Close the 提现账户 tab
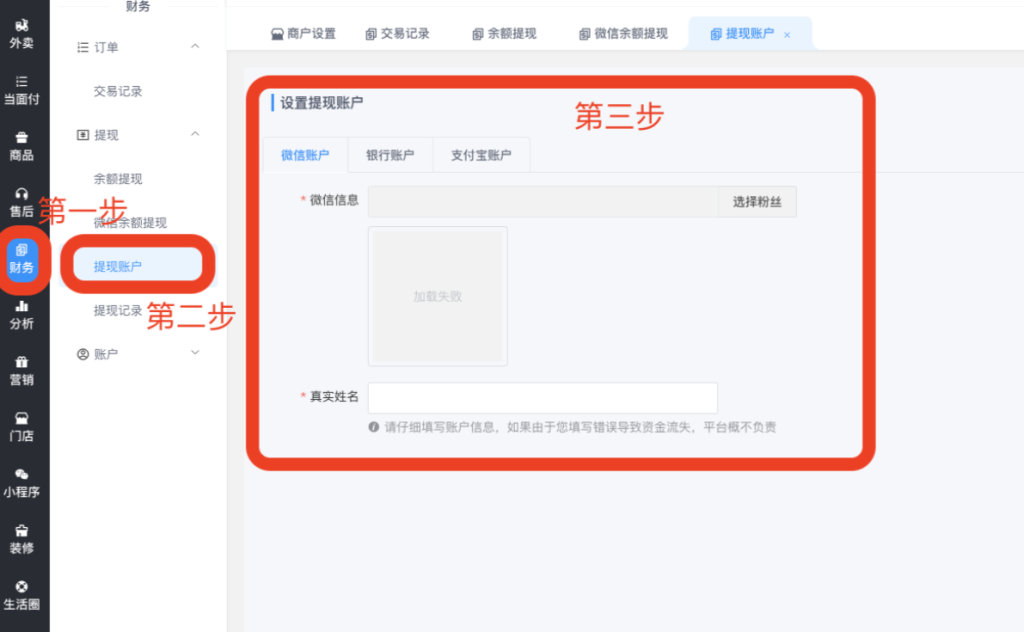Image resolution: width=1024 pixels, height=632 pixels. [787, 35]
